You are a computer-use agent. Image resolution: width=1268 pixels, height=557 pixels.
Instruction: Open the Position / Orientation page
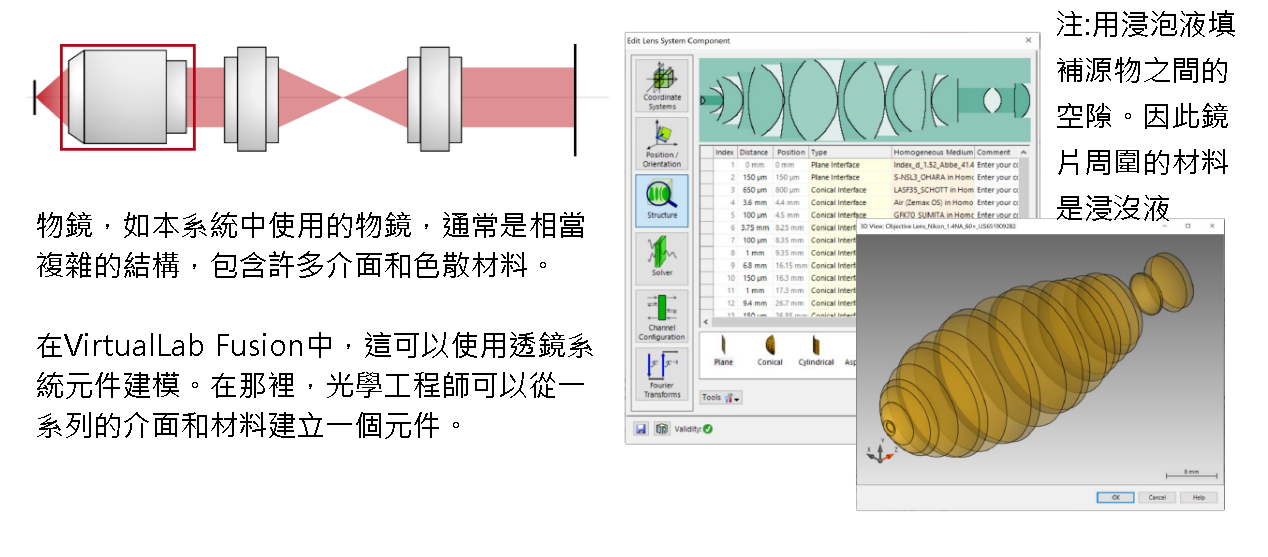[661, 143]
